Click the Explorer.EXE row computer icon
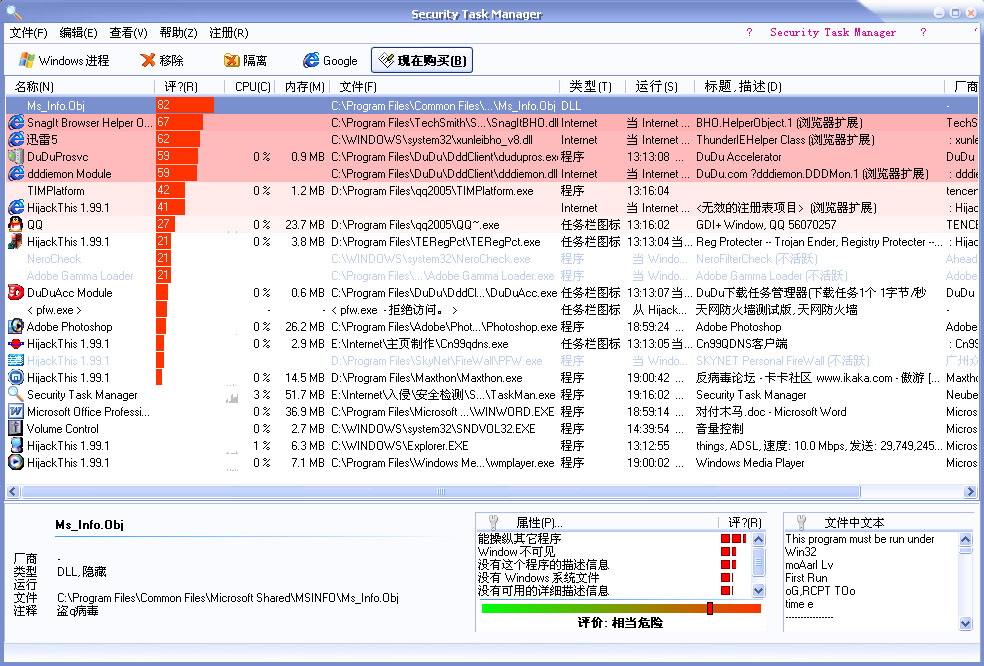Viewport: 984px width, 666px height. click(16, 445)
